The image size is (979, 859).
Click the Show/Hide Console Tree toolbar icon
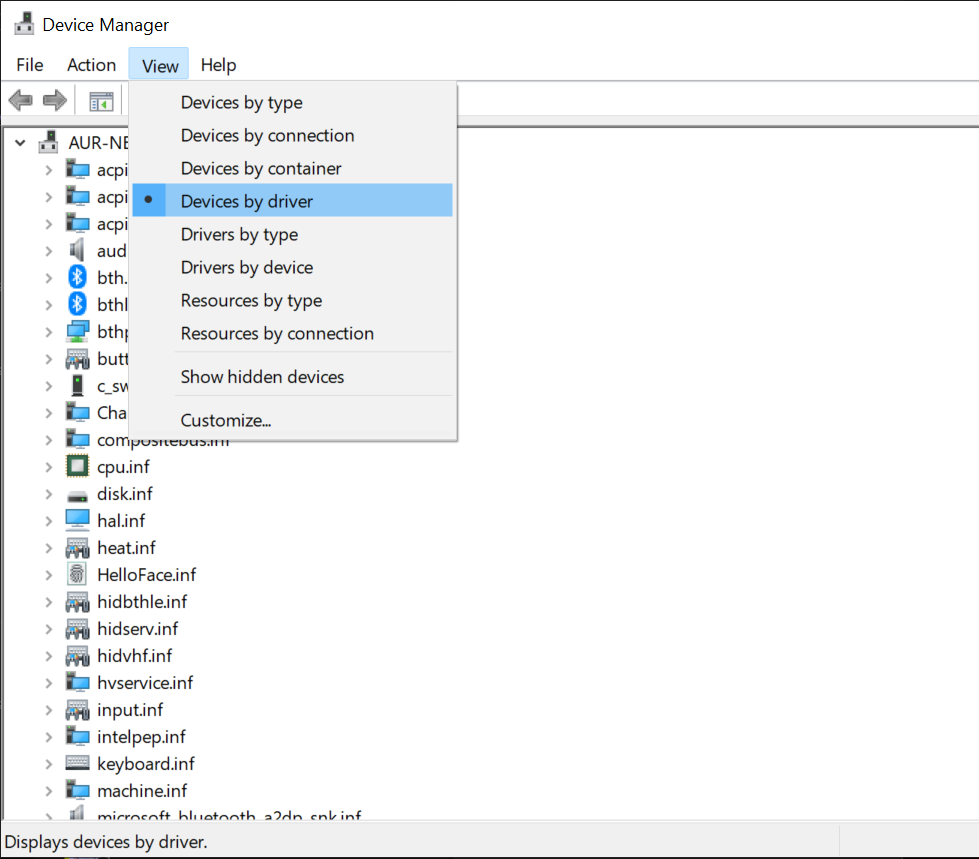pos(101,101)
